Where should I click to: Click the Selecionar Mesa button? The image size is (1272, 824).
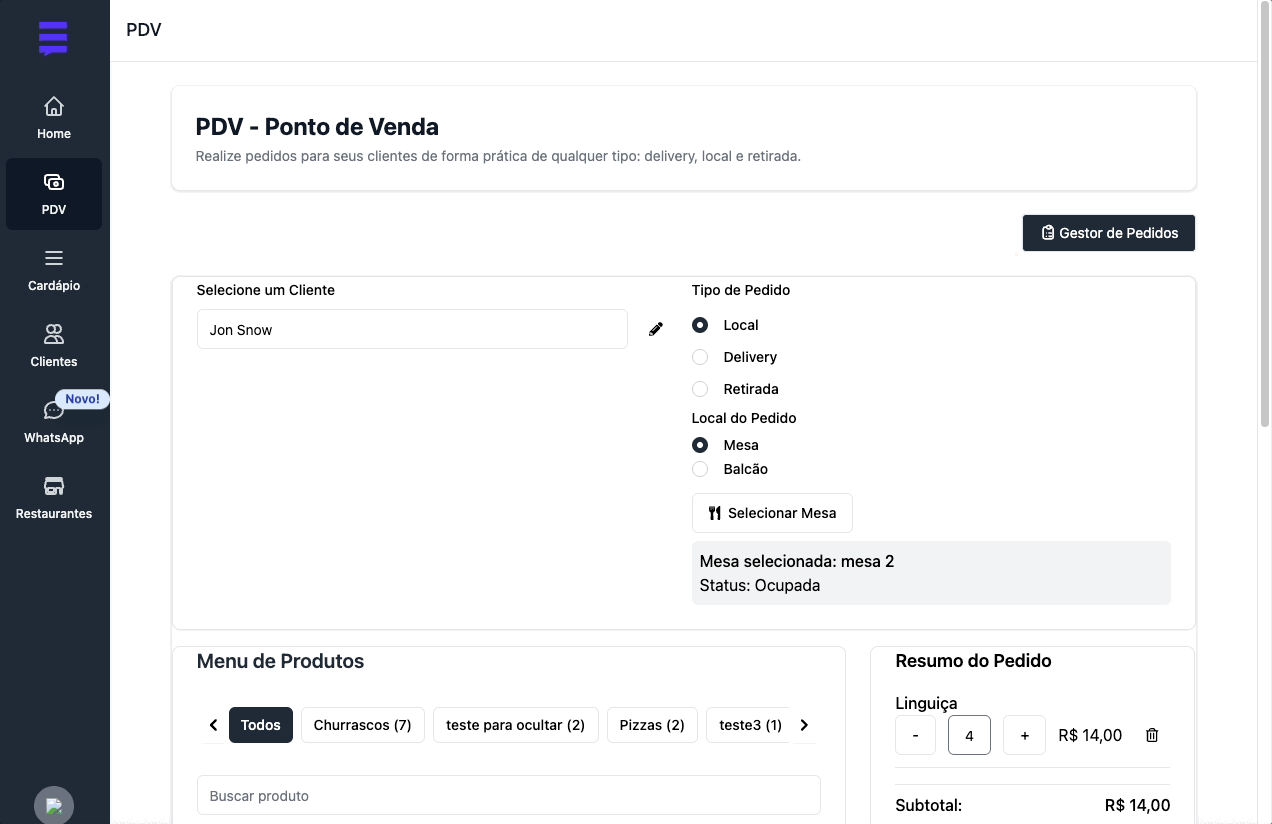[772, 513]
